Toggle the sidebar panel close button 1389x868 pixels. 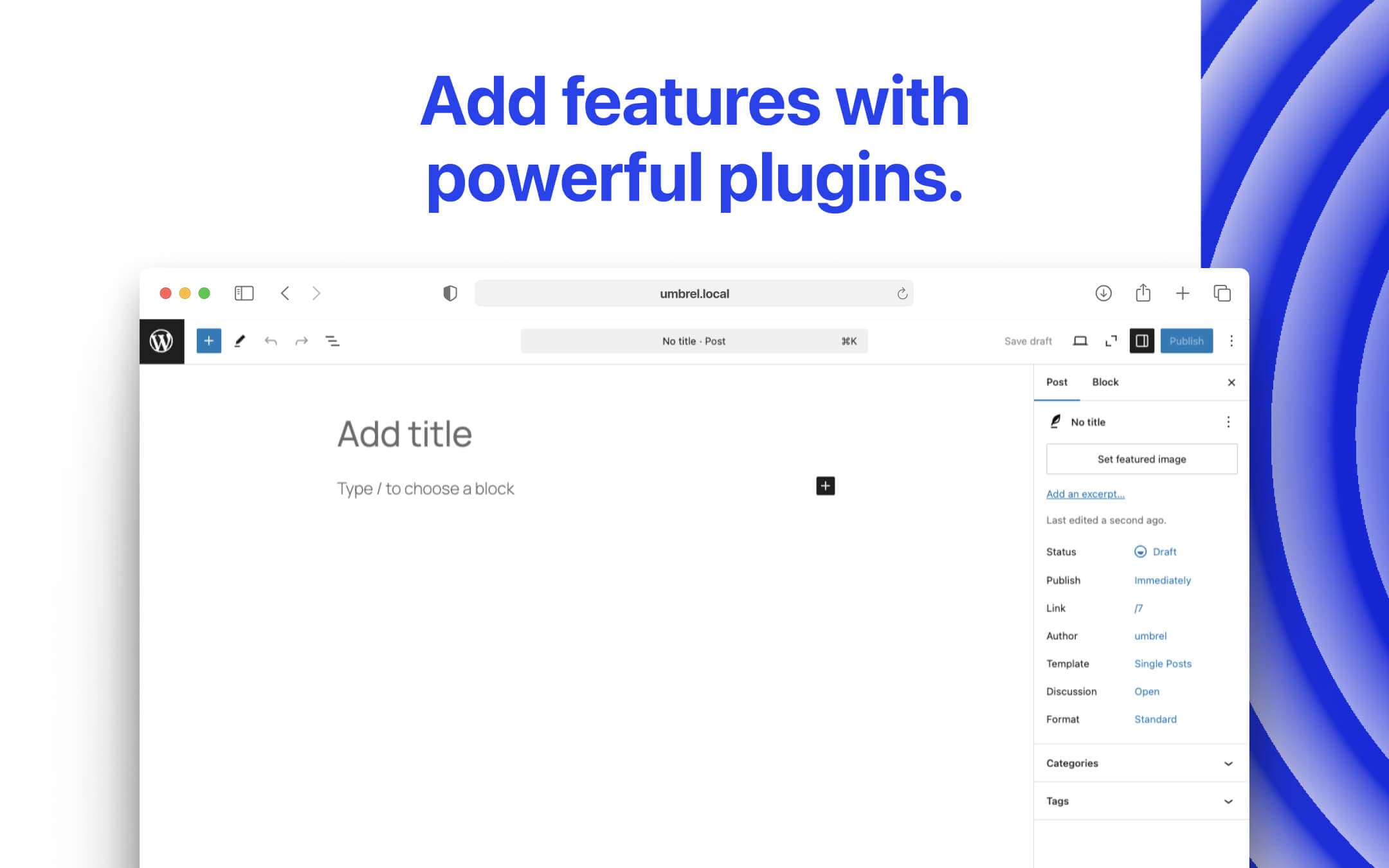point(1231,382)
